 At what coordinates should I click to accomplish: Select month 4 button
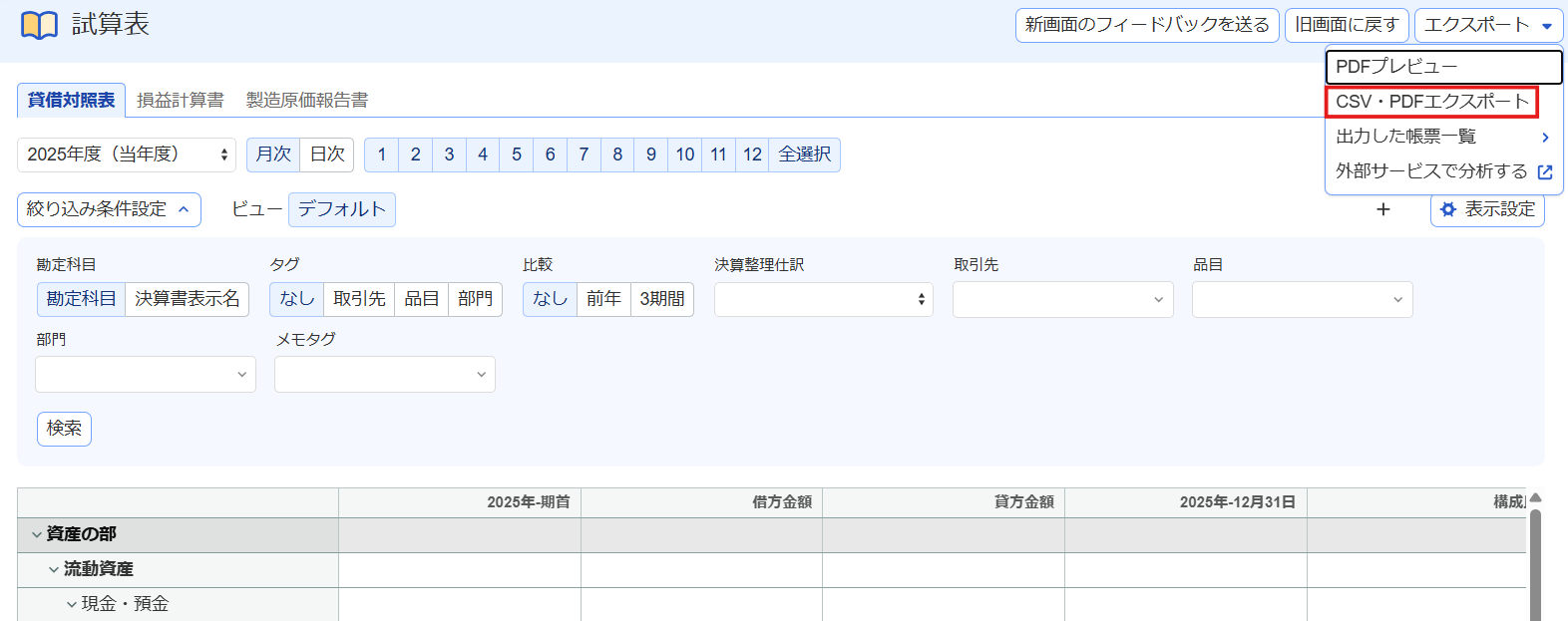pos(483,155)
